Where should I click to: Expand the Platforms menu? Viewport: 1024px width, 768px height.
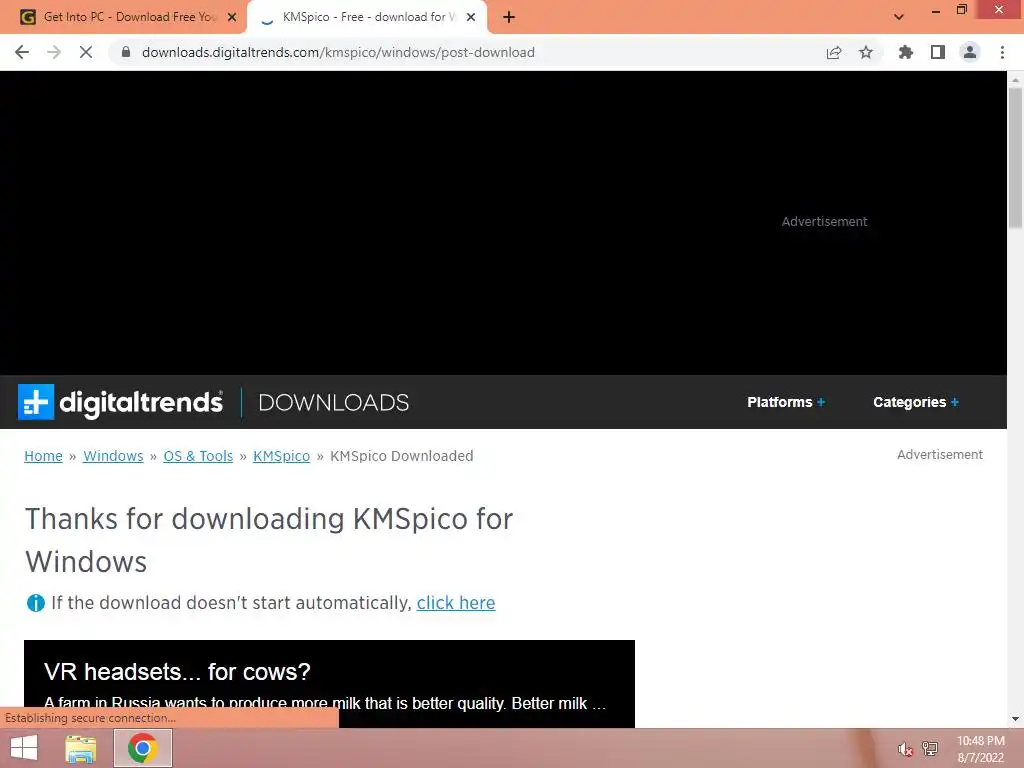[786, 402]
